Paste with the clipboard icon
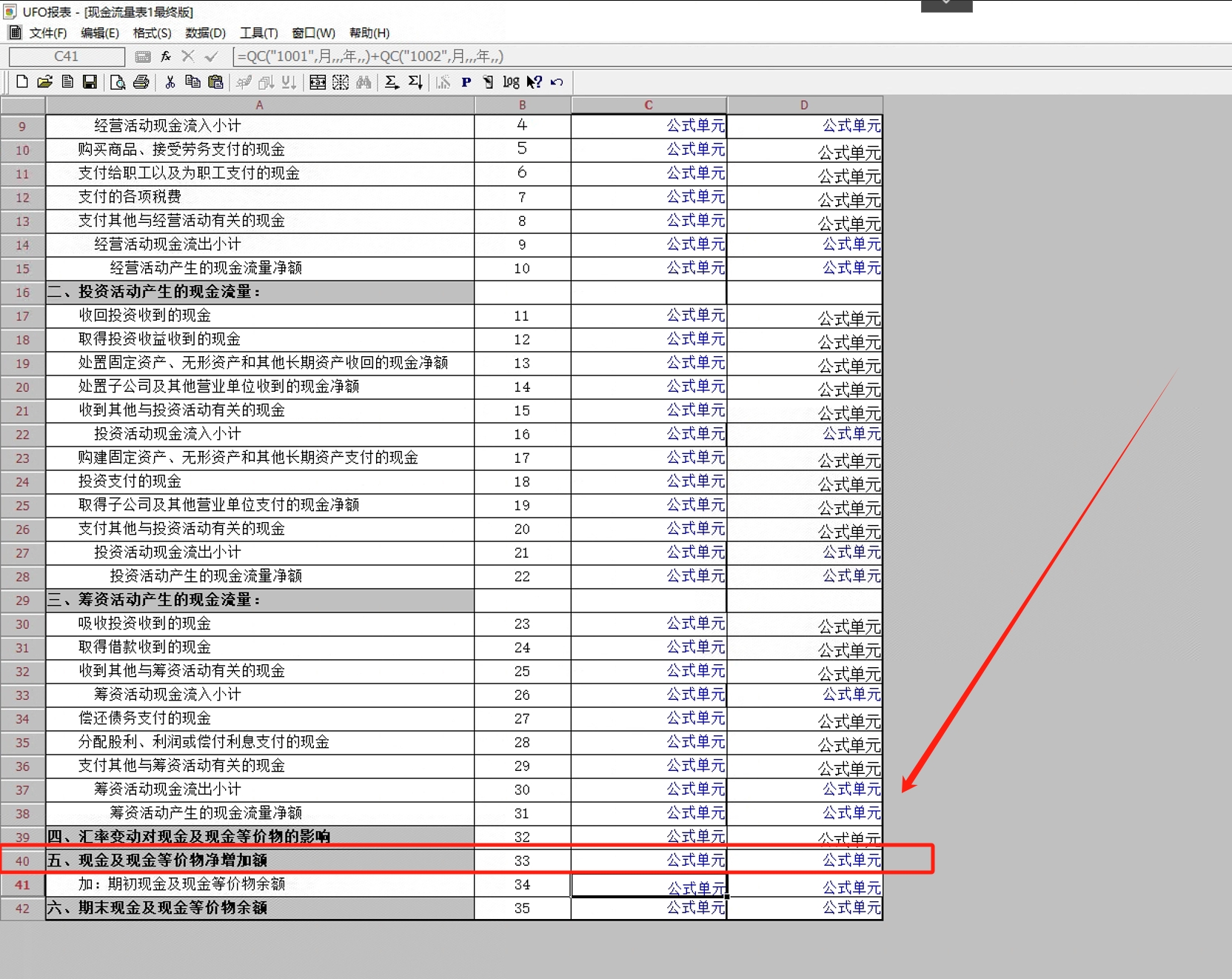This screenshot has height=979, width=1232. click(x=215, y=82)
